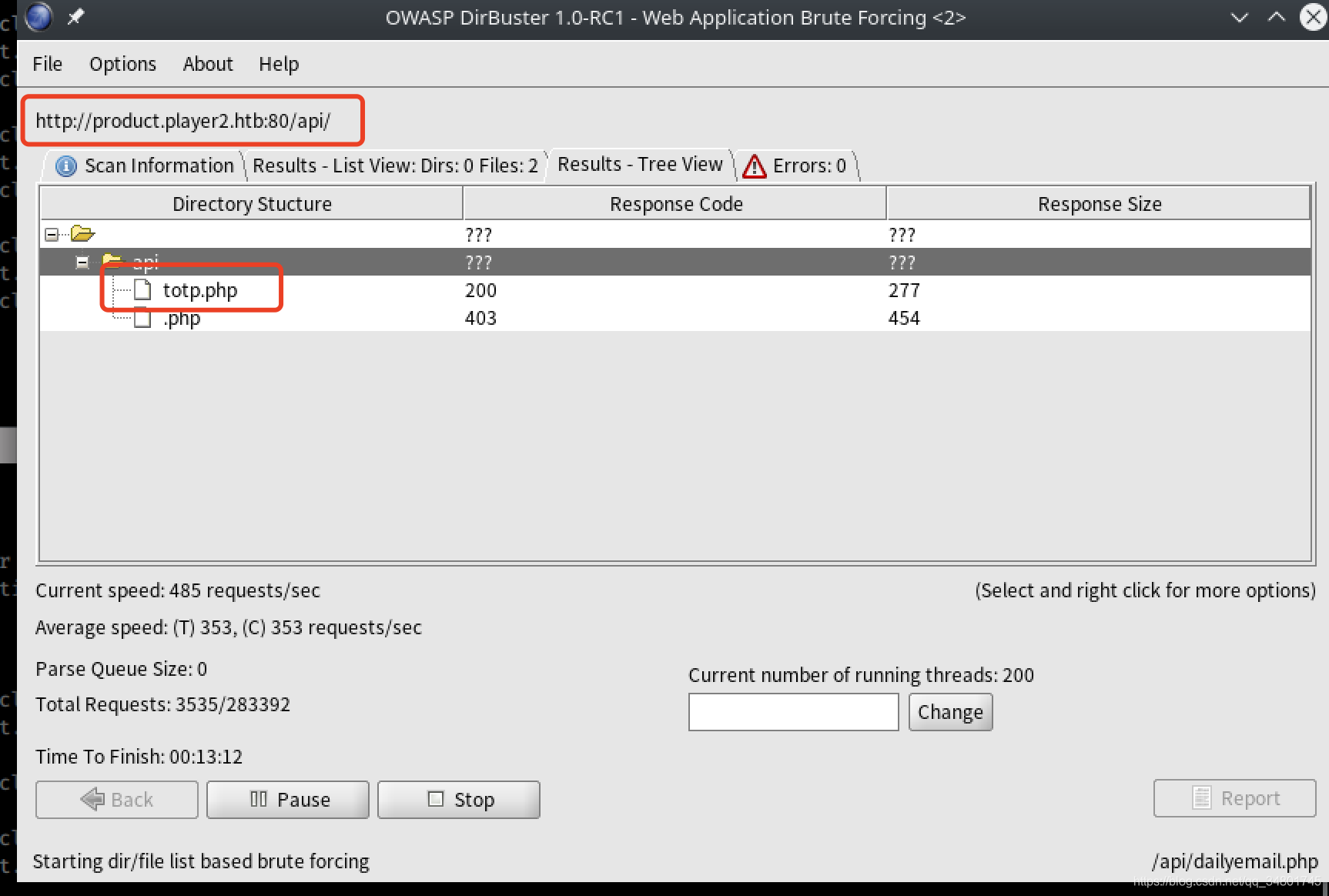Select the .php entry in the tree
The height and width of the screenshot is (896, 1329).
pos(182,318)
